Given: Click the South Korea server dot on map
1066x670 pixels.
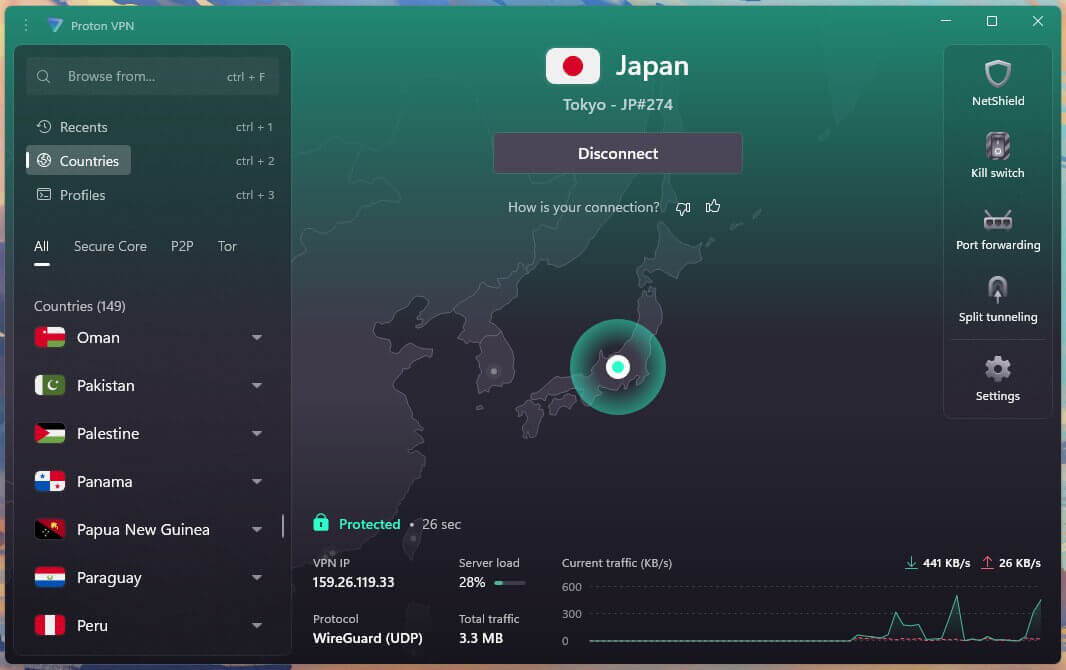Looking at the screenshot, I should [x=494, y=371].
